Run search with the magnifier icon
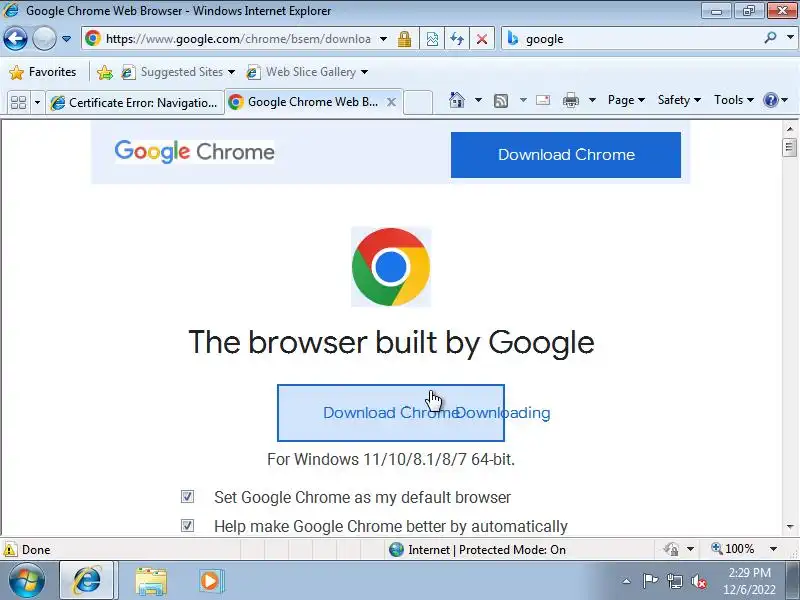The height and width of the screenshot is (600, 800). point(770,37)
